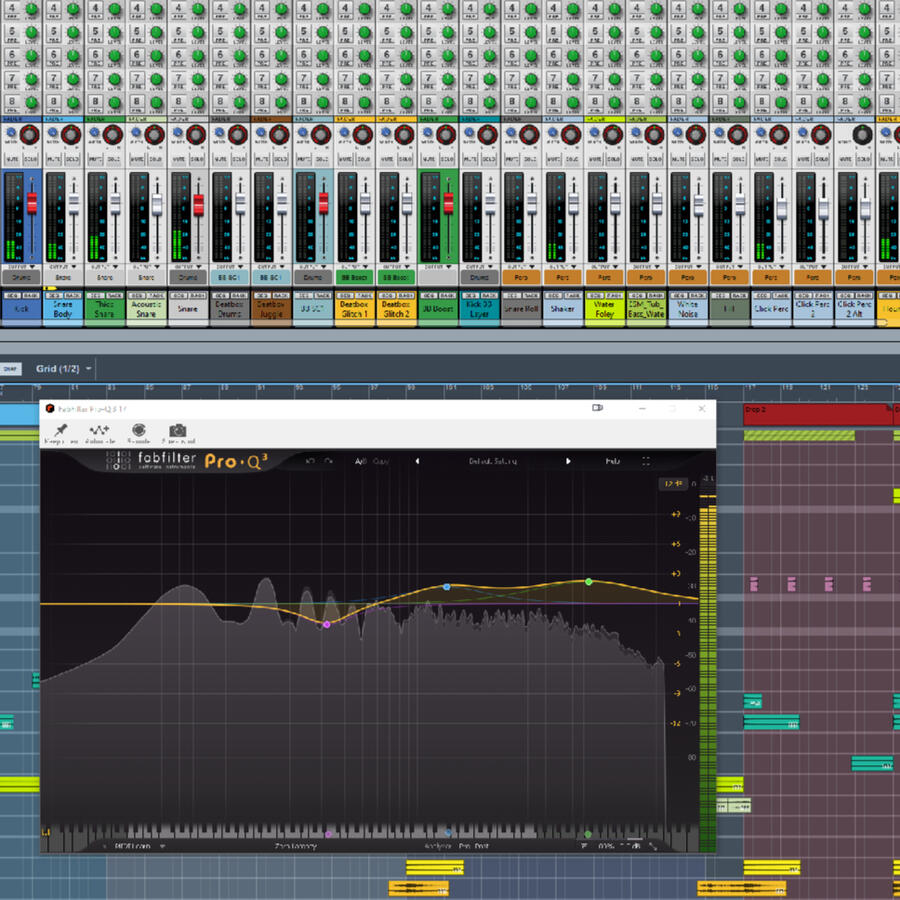The image size is (900, 900).
Task: Click the A/B compare button
Action: point(359,461)
